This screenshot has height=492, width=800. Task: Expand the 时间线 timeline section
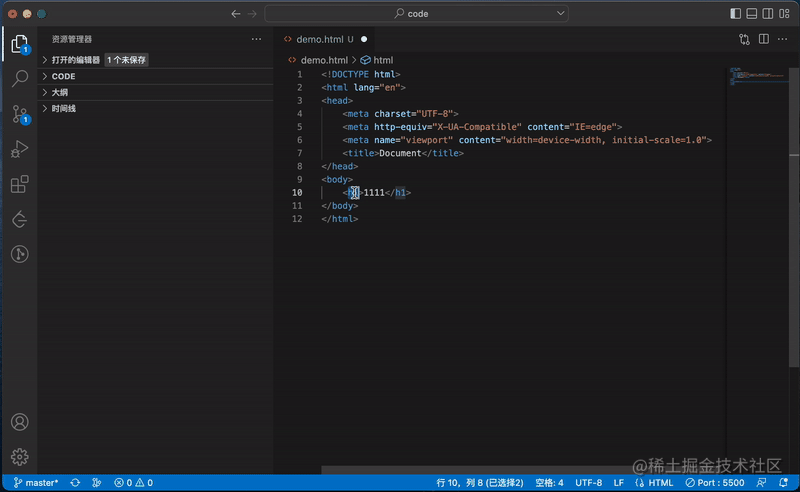point(156,109)
